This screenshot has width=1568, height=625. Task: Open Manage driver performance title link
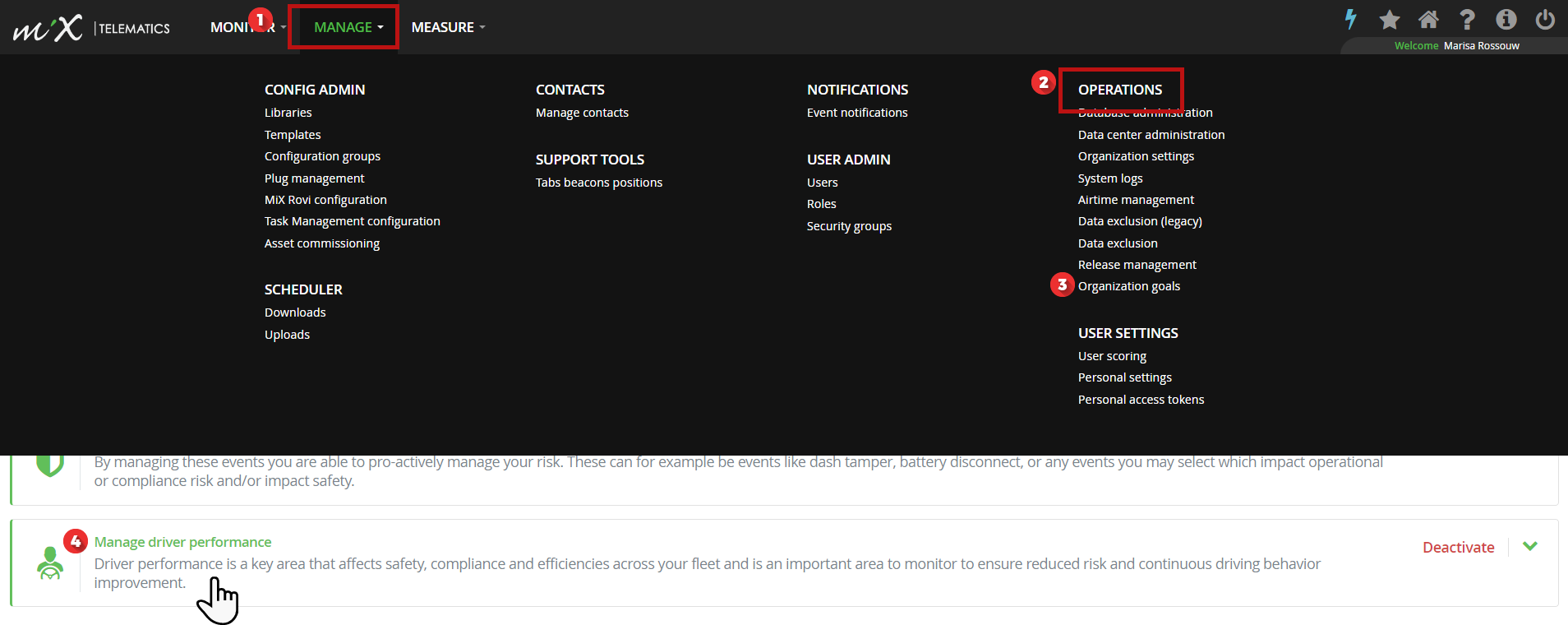click(182, 542)
